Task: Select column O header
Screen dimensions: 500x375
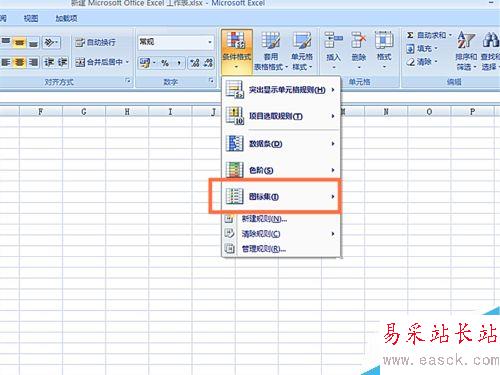Action: (429, 112)
